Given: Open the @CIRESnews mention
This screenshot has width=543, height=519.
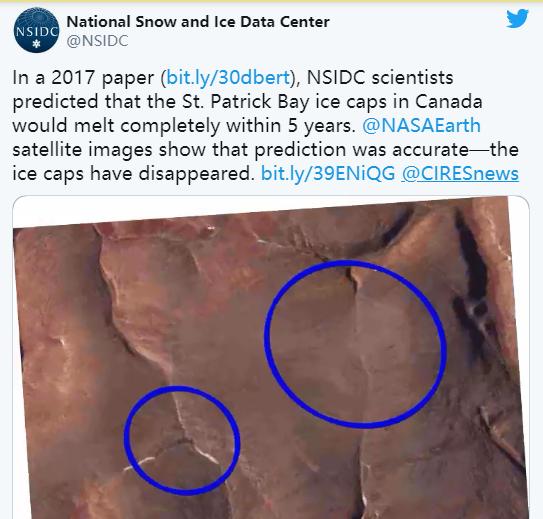Looking at the screenshot, I should 460,173.
